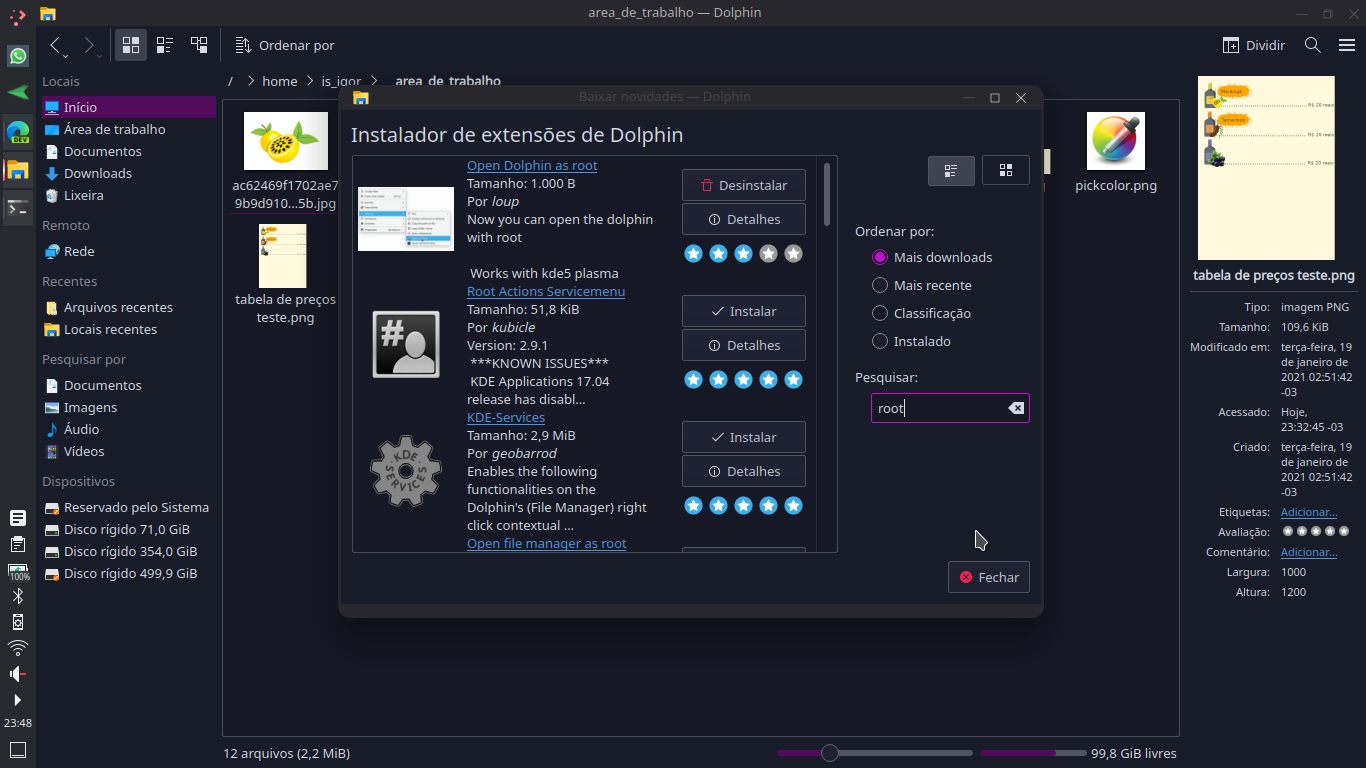Install Root Actions Servicemenu

point(744,311)
